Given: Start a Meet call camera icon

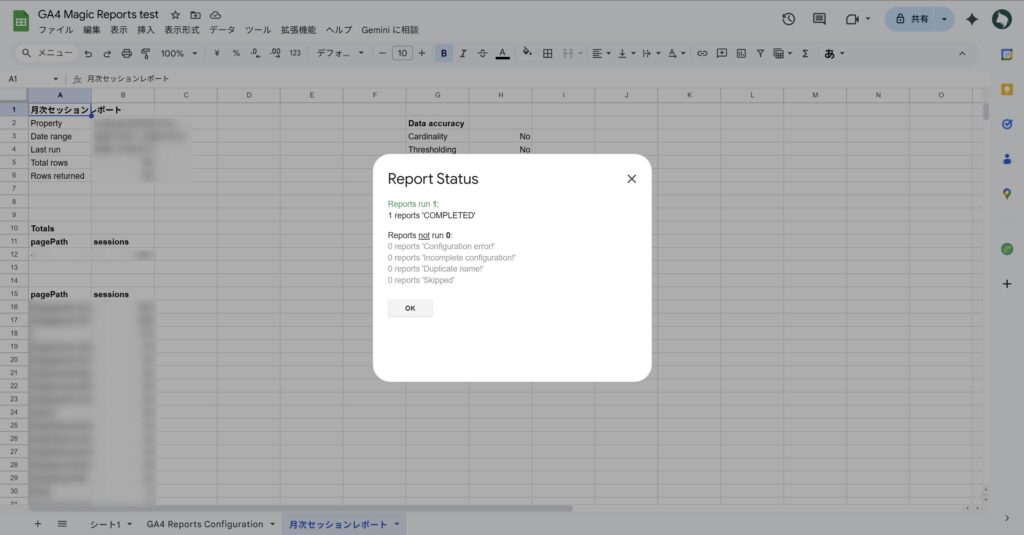Looking at the screenshot, I should tap(852, 19).
